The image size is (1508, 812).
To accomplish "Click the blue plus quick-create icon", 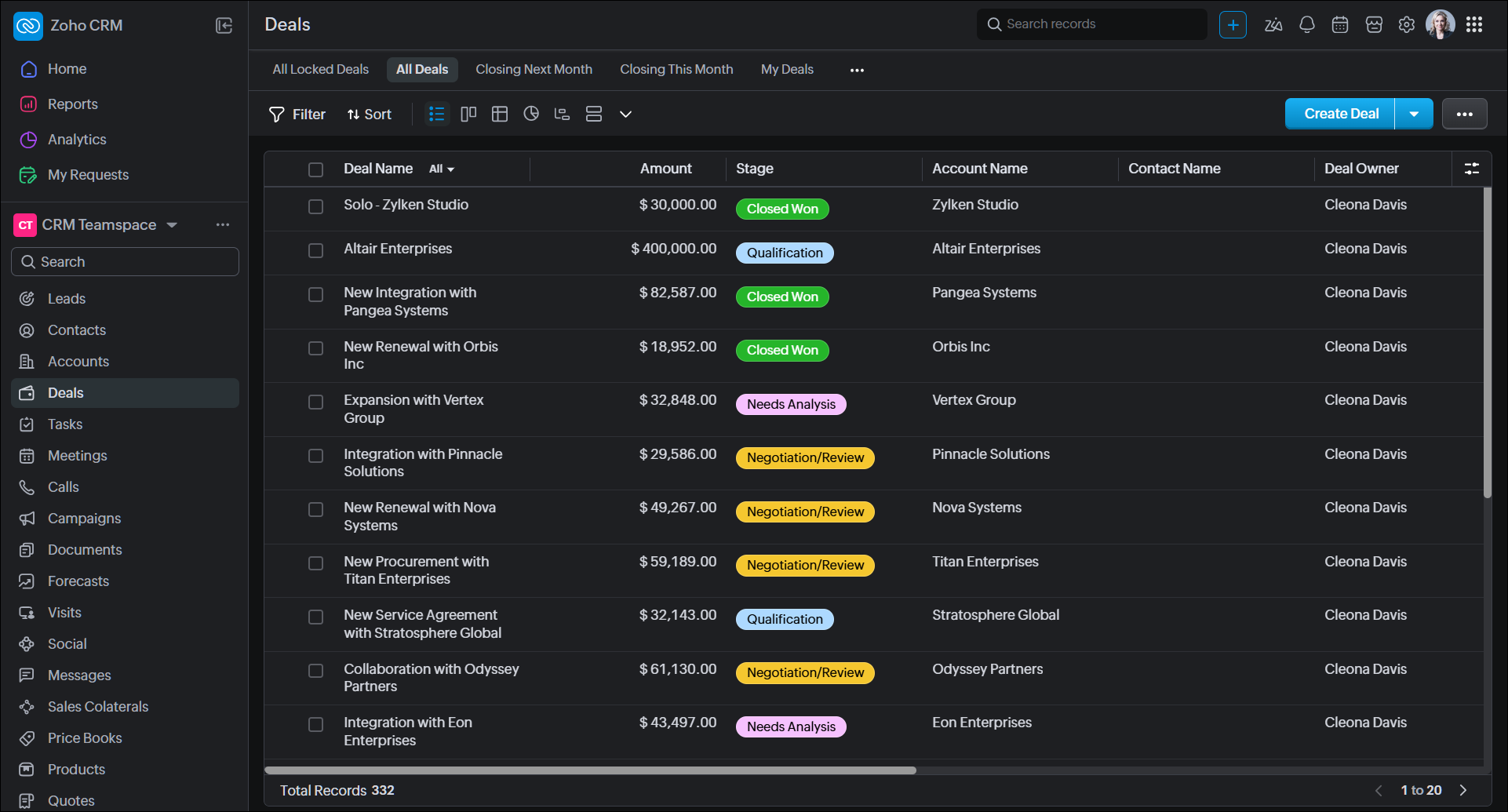I will (x=1233, y=25).
